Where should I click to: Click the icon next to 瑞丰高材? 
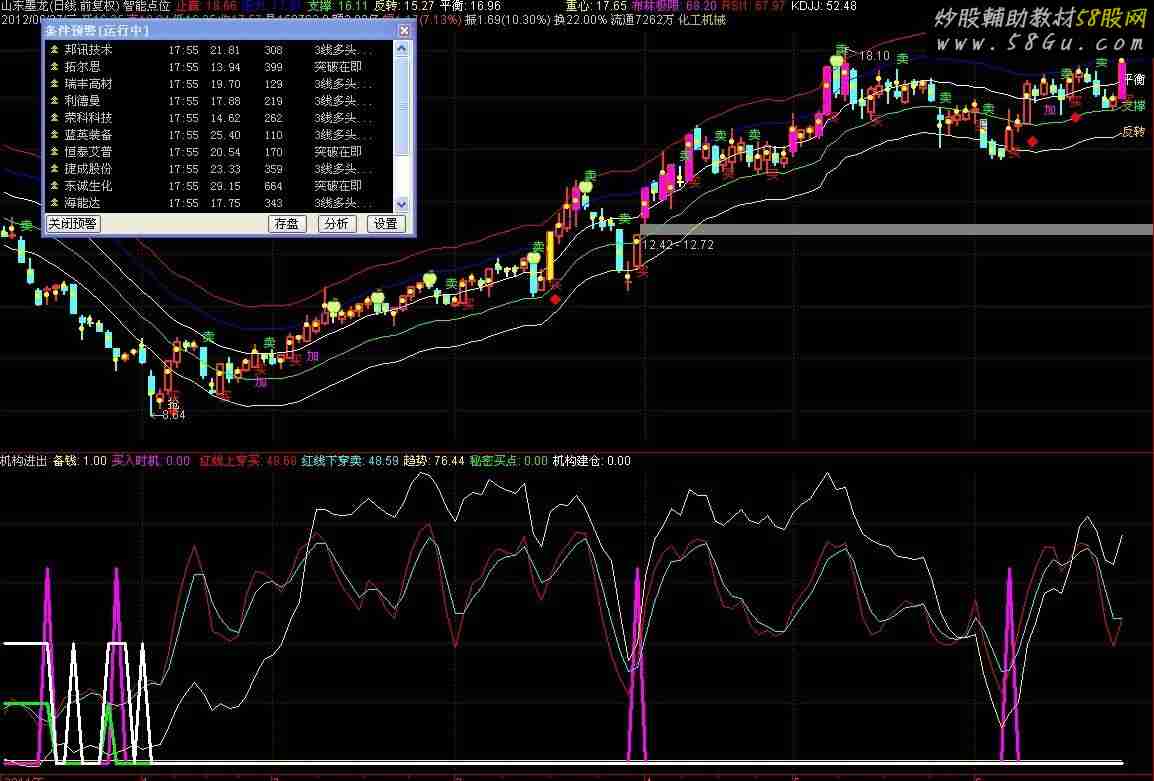tap(54, 84)
